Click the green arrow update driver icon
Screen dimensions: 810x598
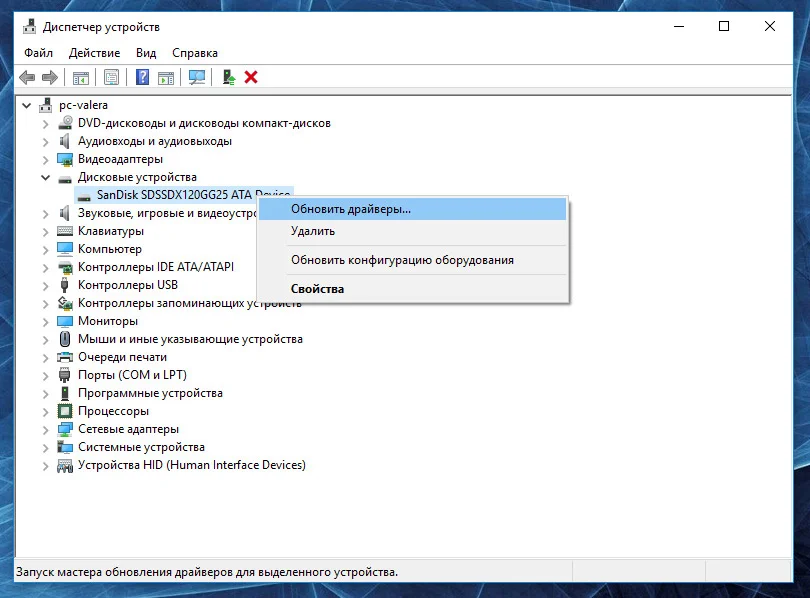[229, 77]
